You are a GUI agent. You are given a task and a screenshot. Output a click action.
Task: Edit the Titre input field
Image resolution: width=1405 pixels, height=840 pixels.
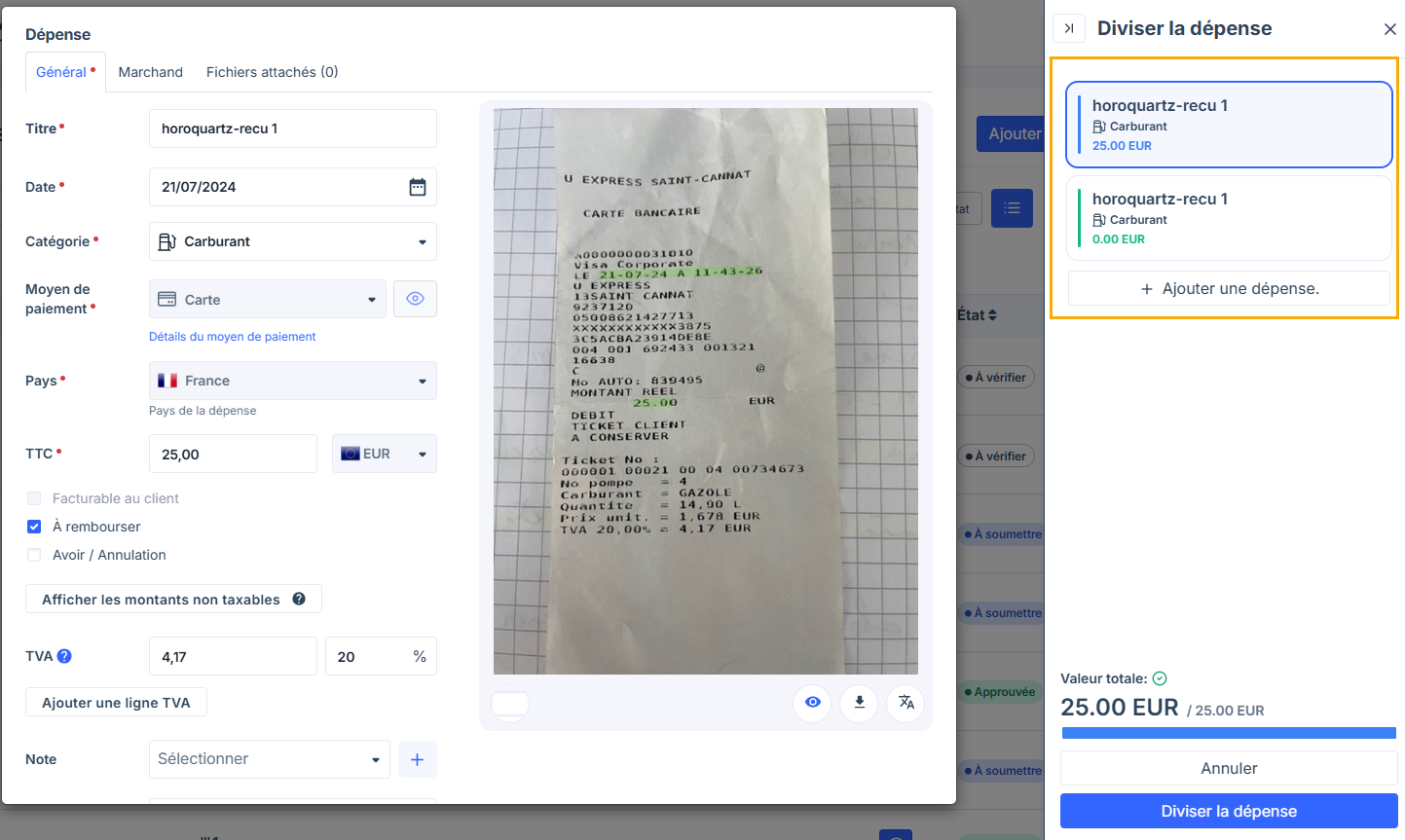coord(293,128)
